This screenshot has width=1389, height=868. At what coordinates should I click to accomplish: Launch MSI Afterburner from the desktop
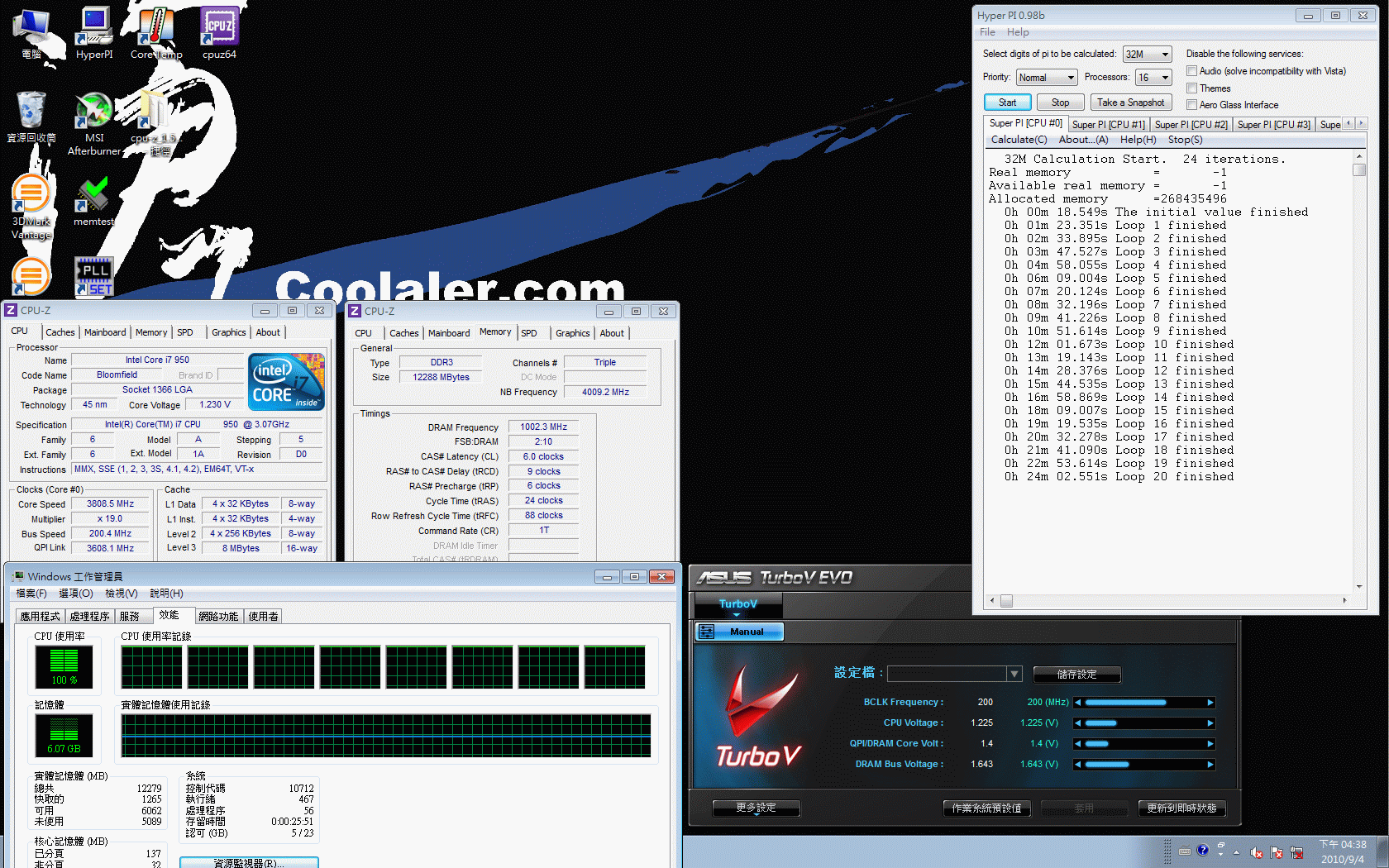(x=94, y=123)
